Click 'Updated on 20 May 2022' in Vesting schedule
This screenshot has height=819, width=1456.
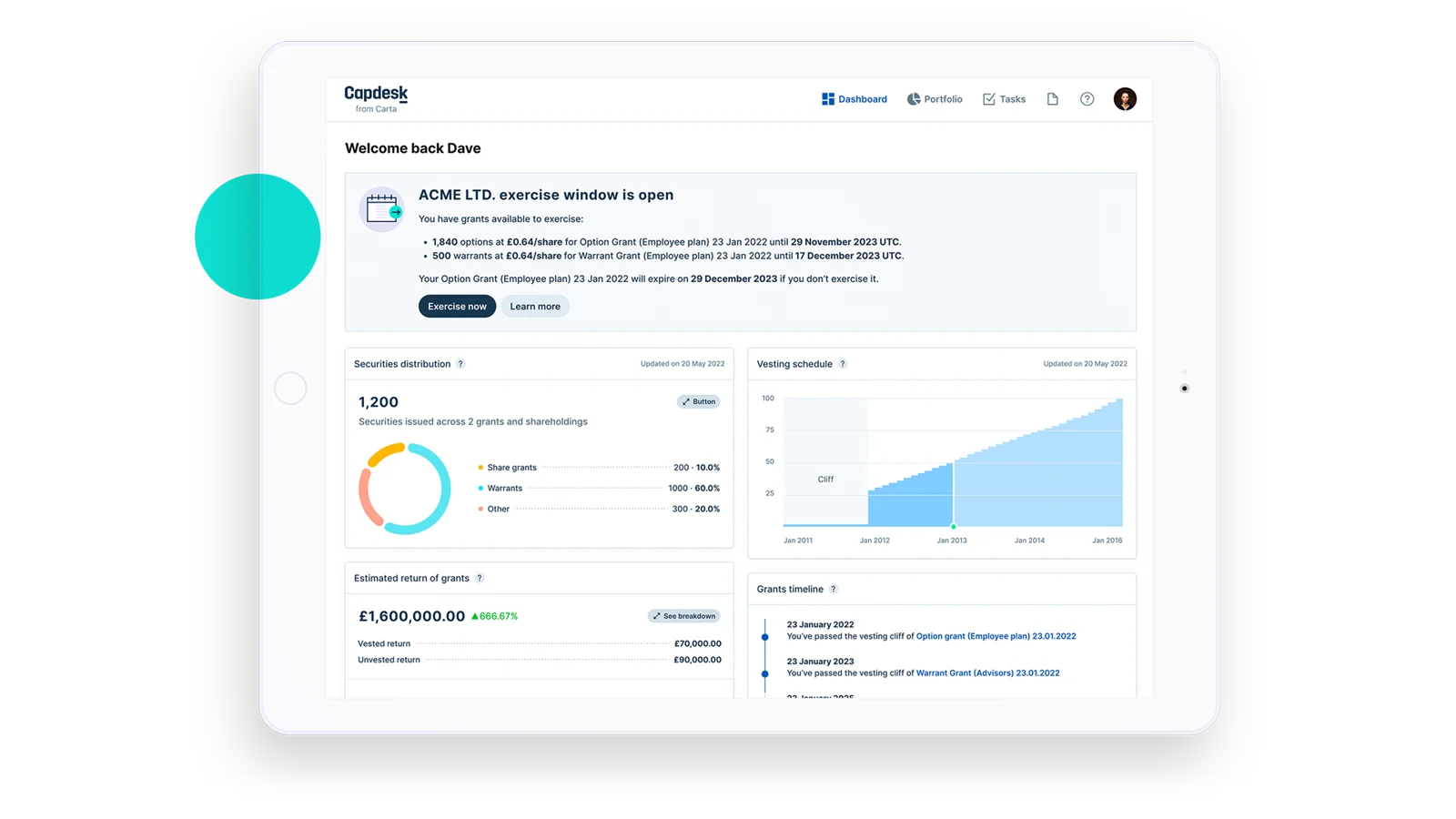1085,364
